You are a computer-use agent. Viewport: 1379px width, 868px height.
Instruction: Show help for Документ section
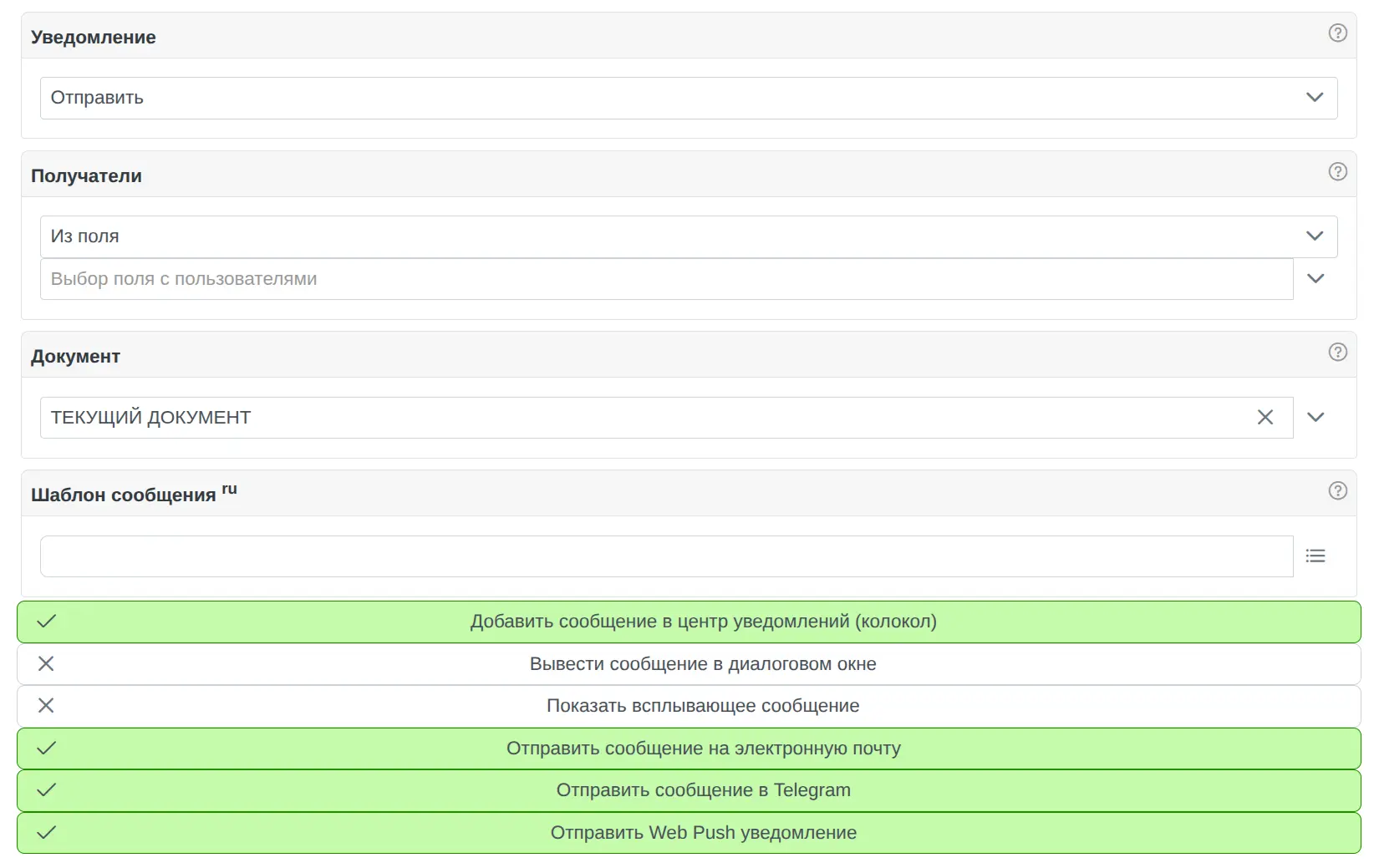(1337, 353)
